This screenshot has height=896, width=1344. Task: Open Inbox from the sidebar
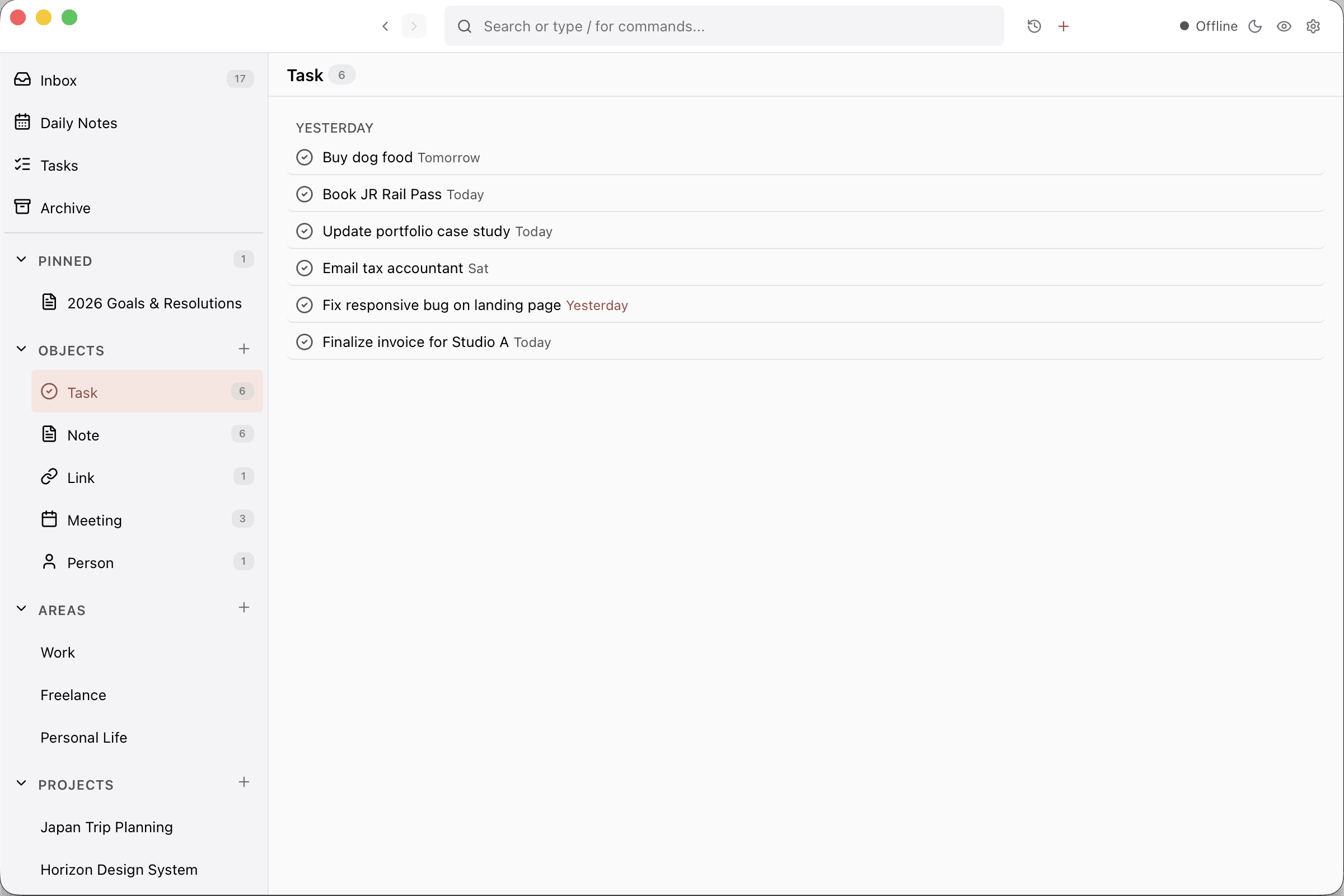pyautogui.click(x=58, y=80)
